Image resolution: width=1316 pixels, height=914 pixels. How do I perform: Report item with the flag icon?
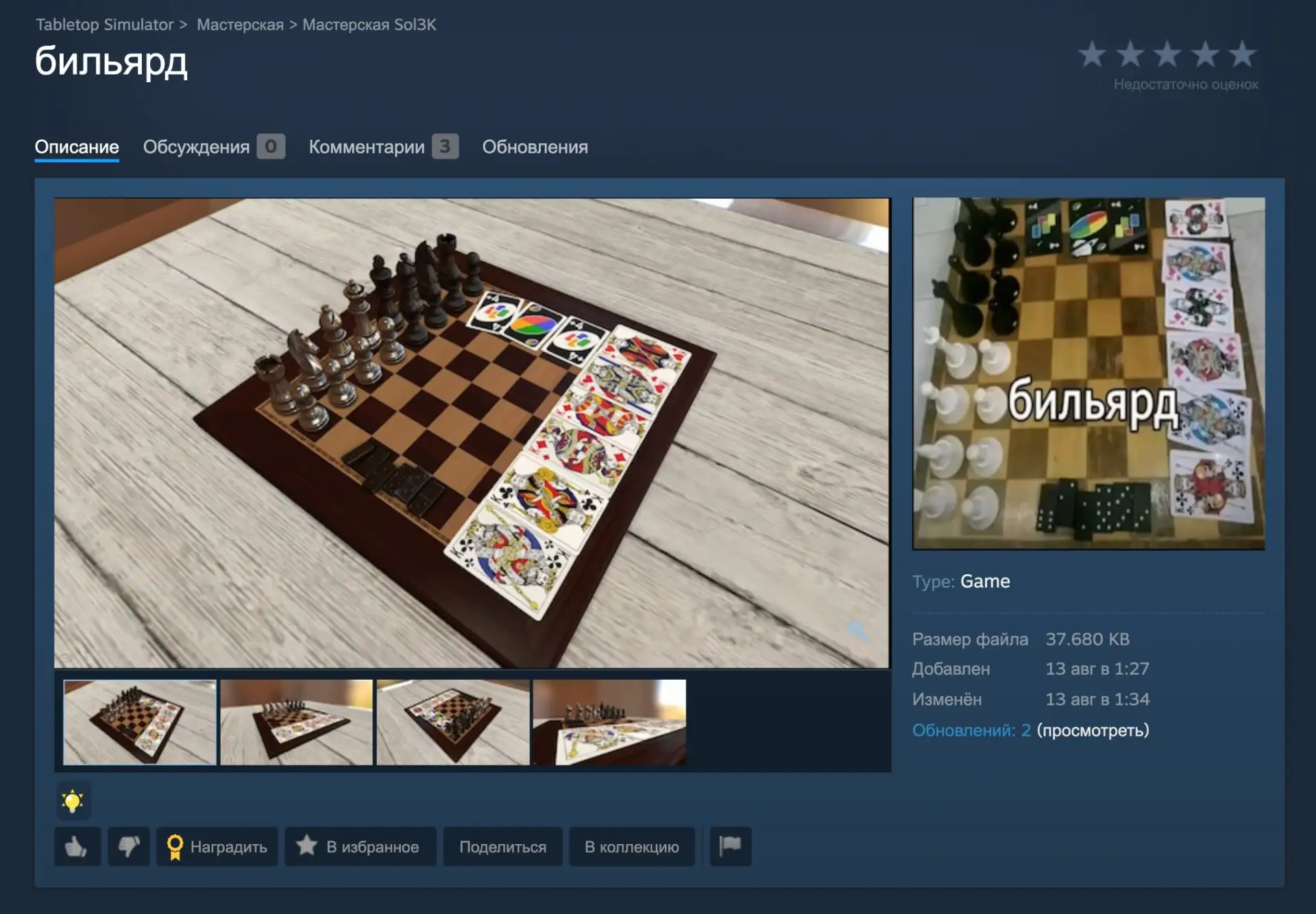[x=731, y=847]
